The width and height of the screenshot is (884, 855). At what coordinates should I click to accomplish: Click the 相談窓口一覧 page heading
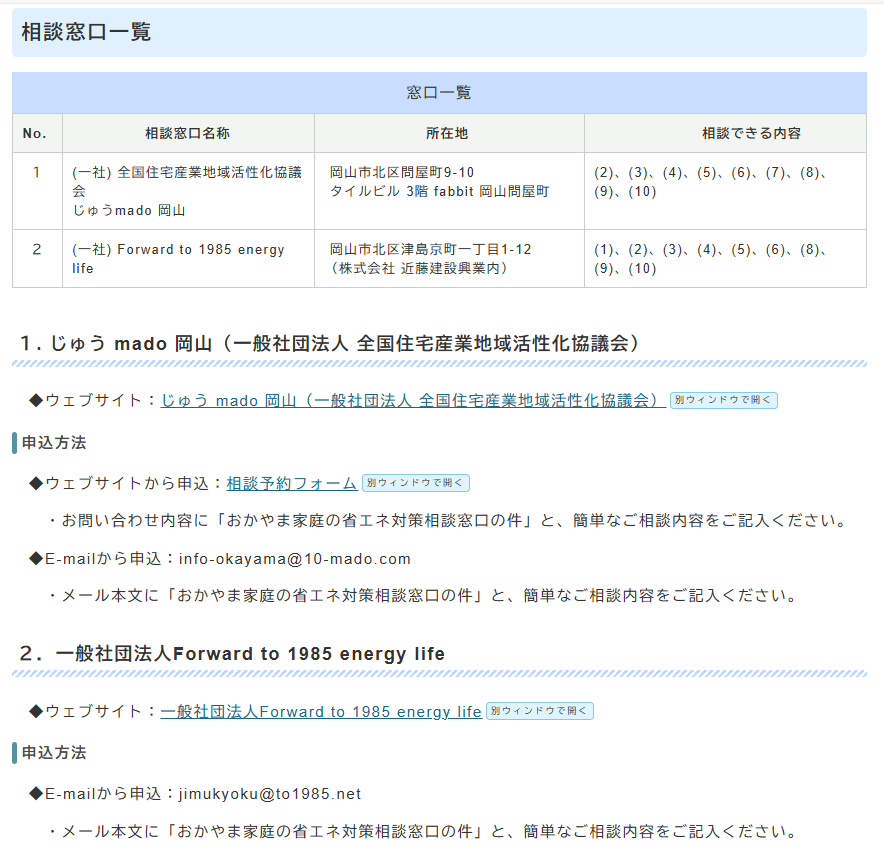coord(86,32)
